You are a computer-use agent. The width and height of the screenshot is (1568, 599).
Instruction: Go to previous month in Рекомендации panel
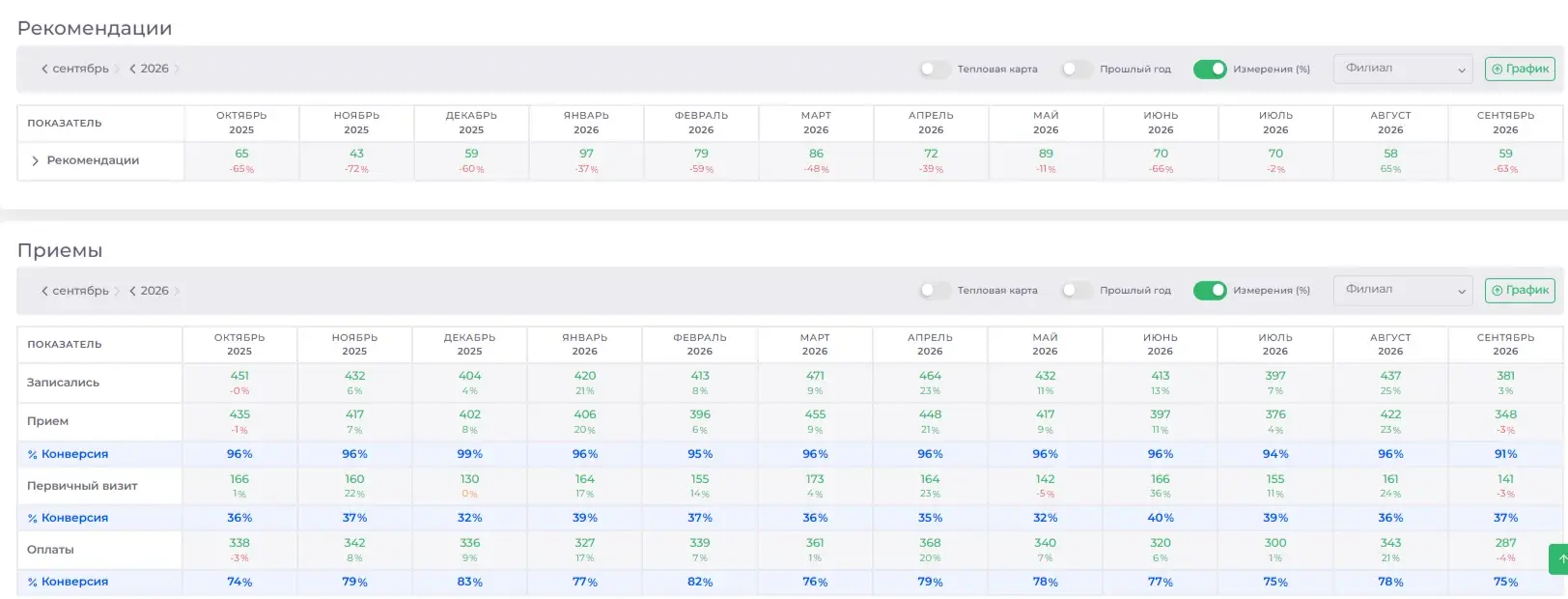point(44,69)
